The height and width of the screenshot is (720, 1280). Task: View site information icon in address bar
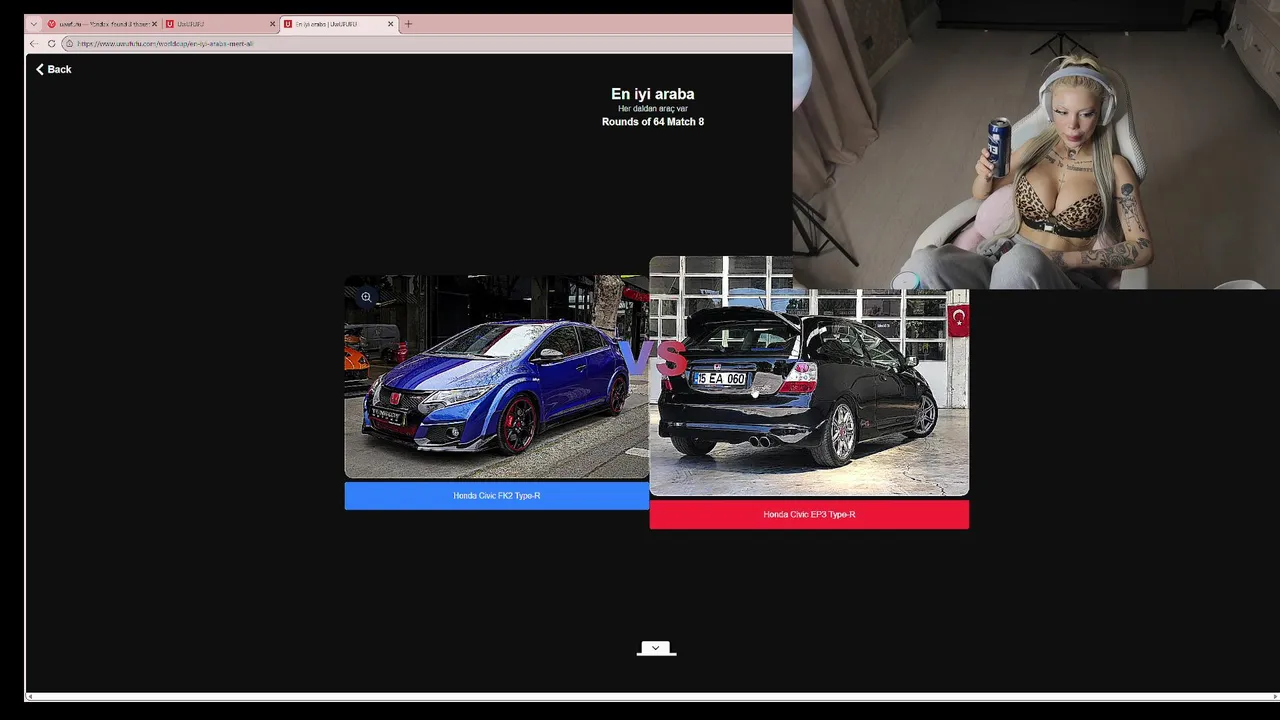pyautogui.click(x=69, y=44)
